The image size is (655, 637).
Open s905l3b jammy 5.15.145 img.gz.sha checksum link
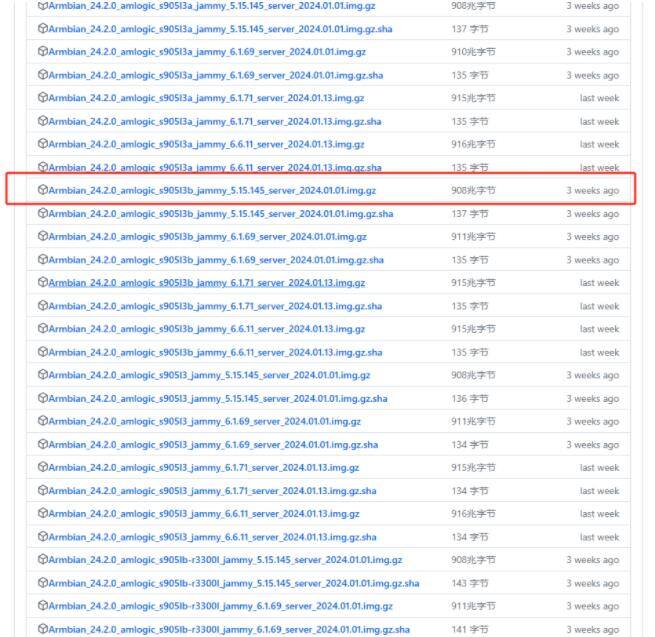220,213
